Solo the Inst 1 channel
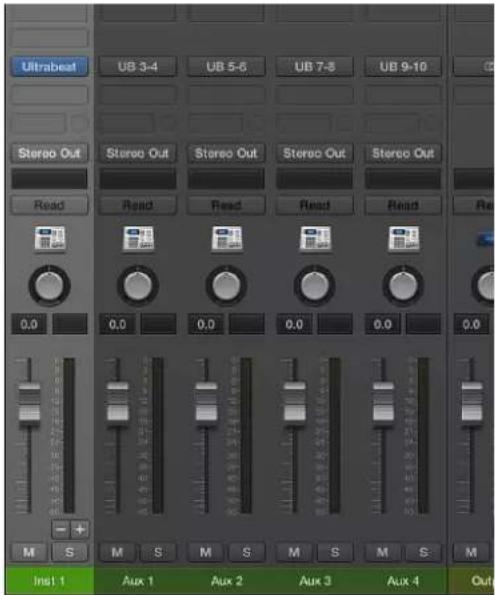Viewport: 495px width, 595px height. (x=69, y=552)
